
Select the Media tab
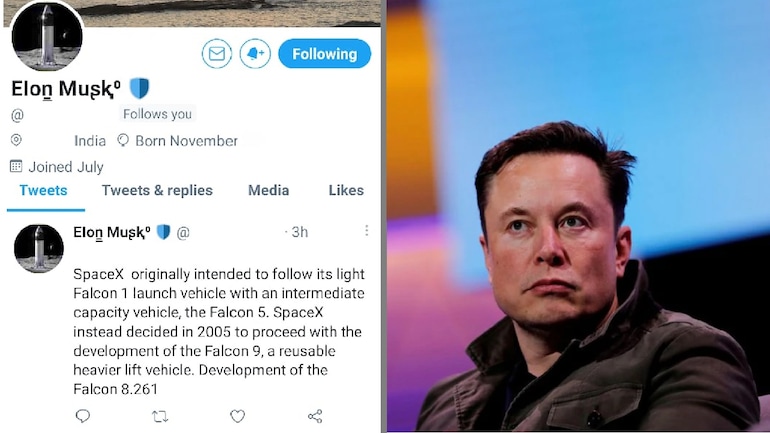268,190
